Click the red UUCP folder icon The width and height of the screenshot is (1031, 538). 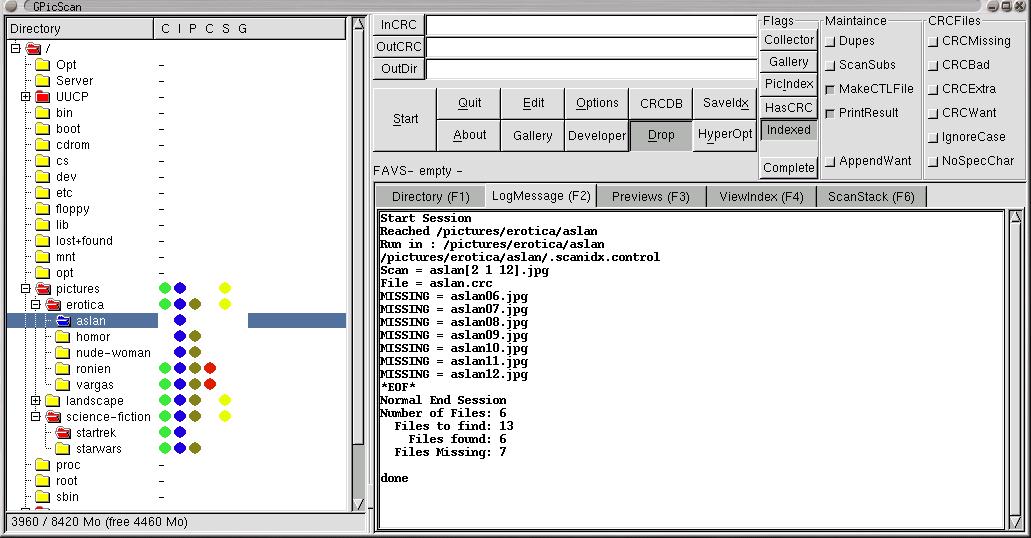click(x=42, y=97)
